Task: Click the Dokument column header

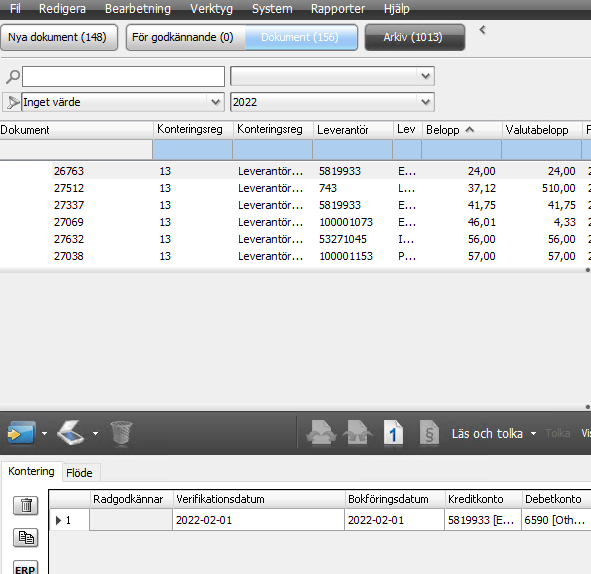Action: pyautogui.click(x=76, y=130)
